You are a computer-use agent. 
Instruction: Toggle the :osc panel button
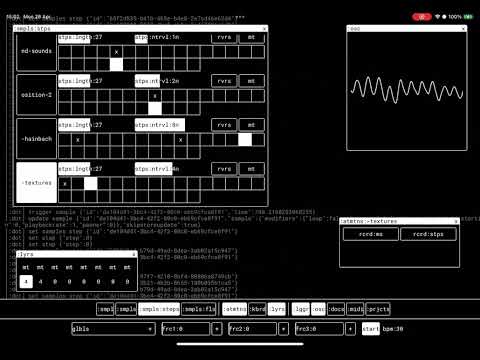point(318,309)
